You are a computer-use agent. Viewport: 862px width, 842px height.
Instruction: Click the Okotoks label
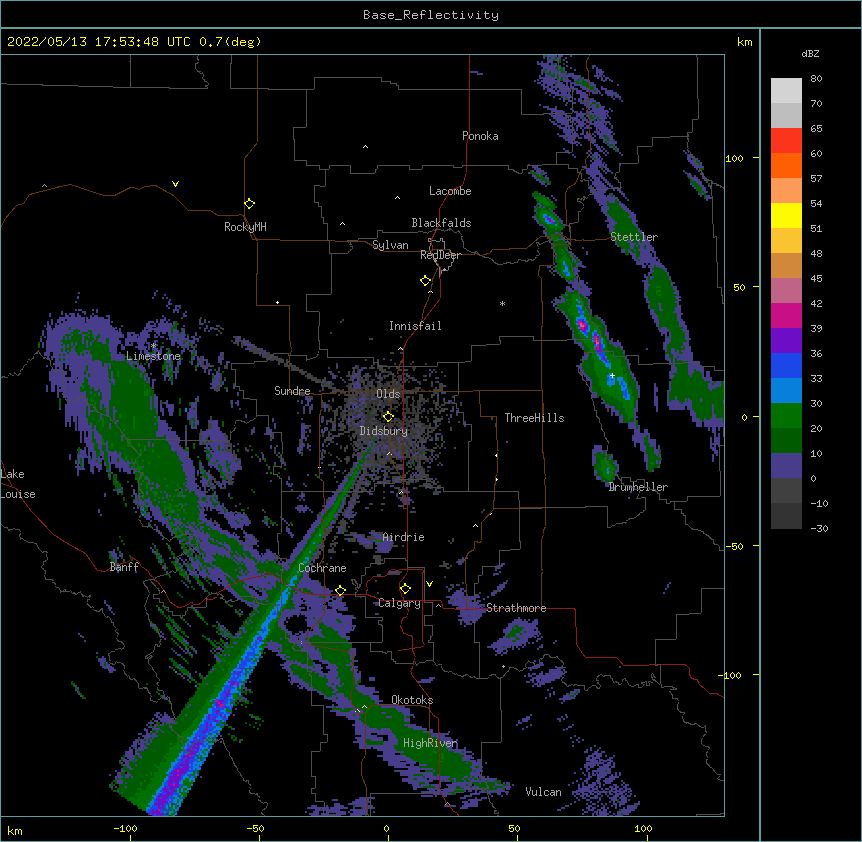pyautogui.click(x=412, y=700)
